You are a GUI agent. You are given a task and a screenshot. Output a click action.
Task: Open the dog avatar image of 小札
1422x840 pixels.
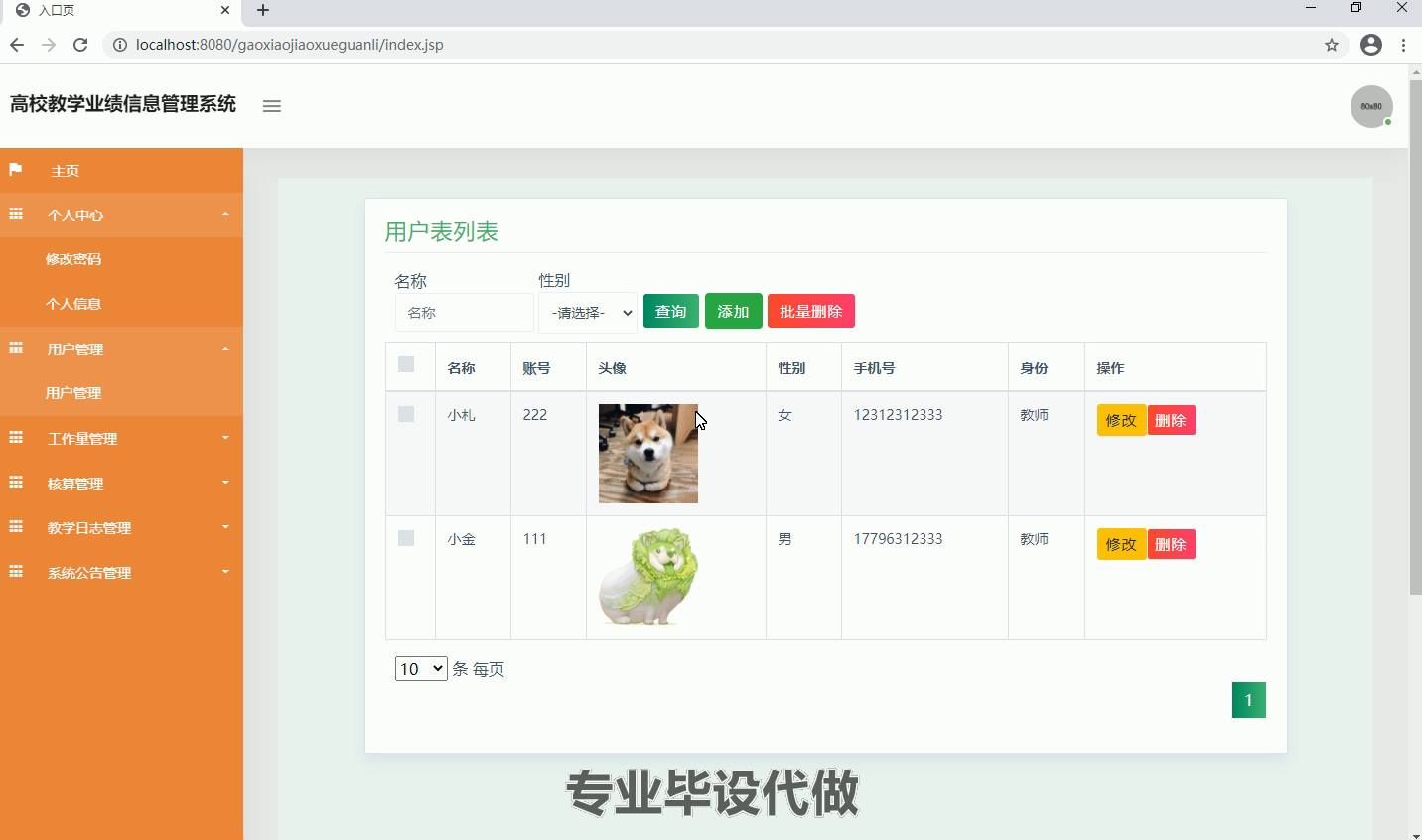648,454
